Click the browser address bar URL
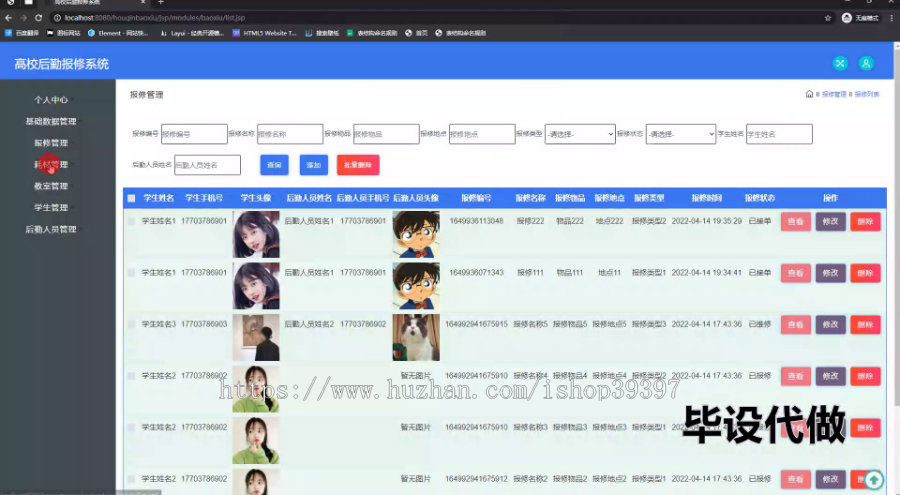 (155, 18)
